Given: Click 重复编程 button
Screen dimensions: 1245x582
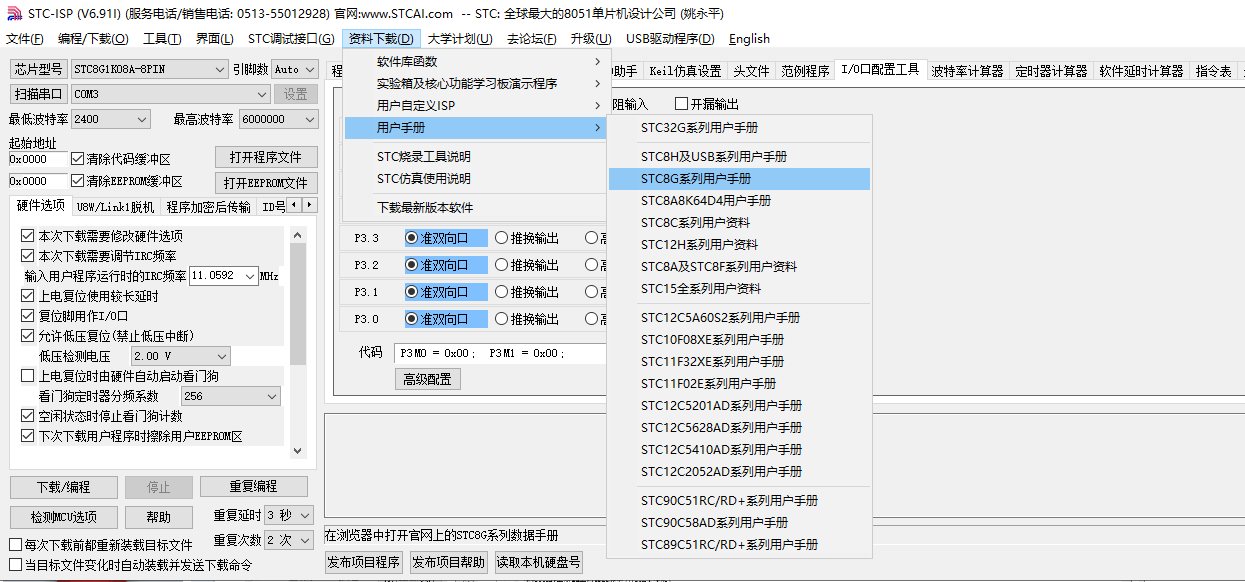Looking at the screenshot, I should click(253, 486).
